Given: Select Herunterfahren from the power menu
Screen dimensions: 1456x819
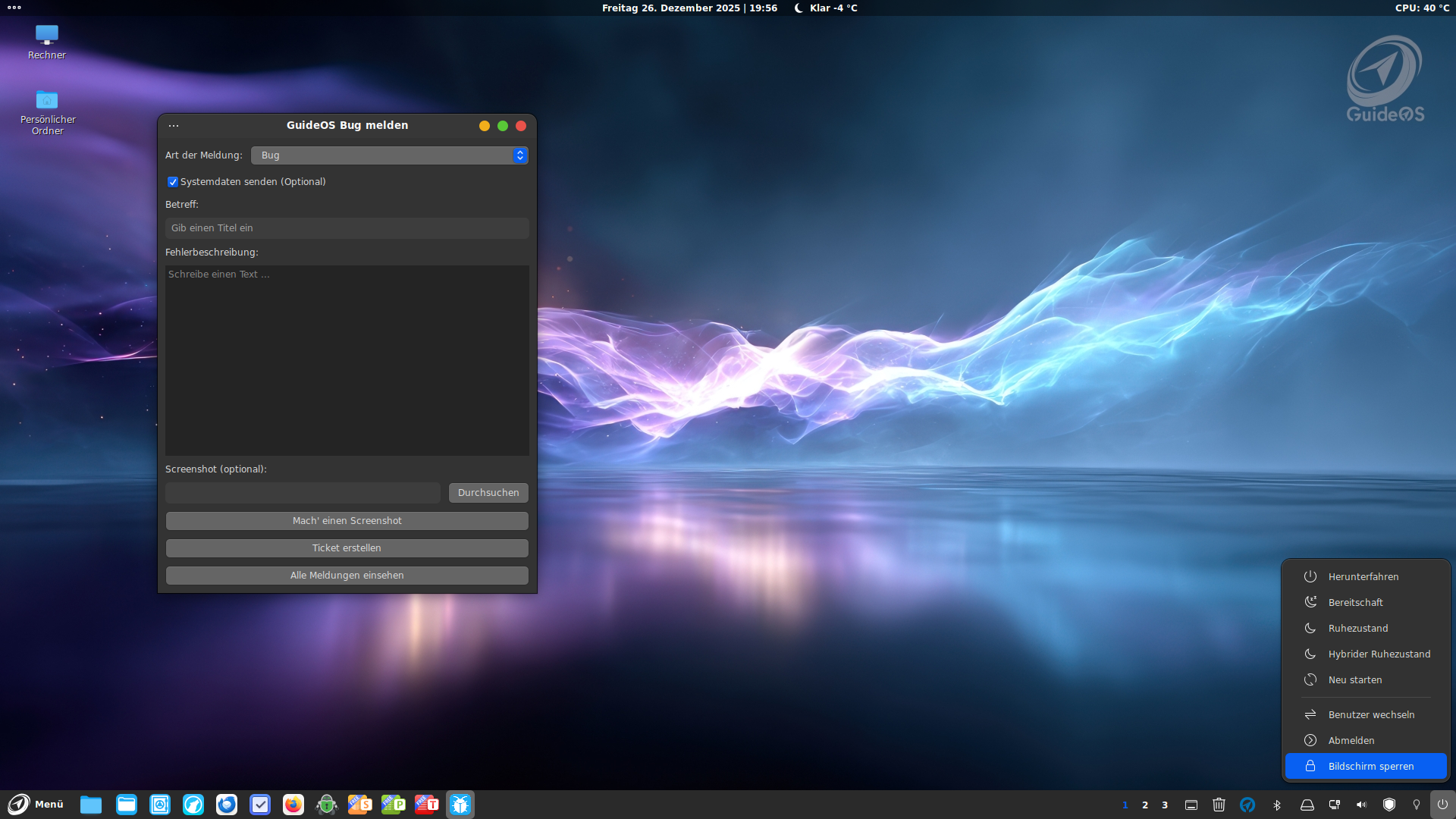Looking at the screenshot, I should (x=1363, y=577).
